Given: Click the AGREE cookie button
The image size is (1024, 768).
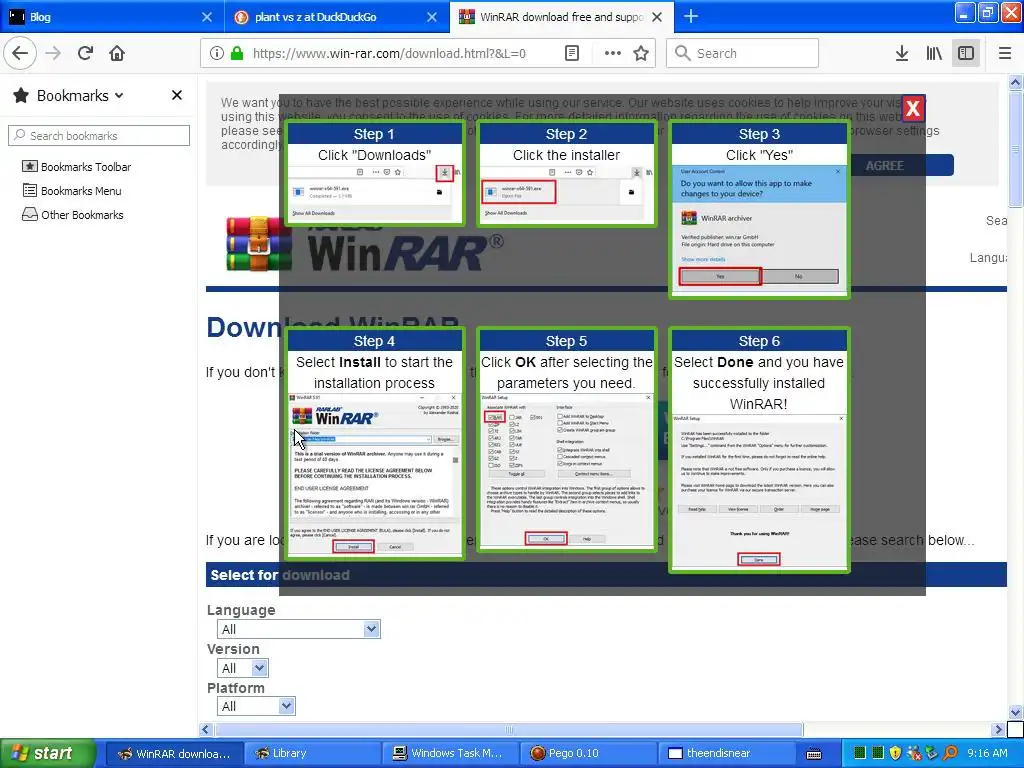Looking at the screenshot, I should coord(885,165).
